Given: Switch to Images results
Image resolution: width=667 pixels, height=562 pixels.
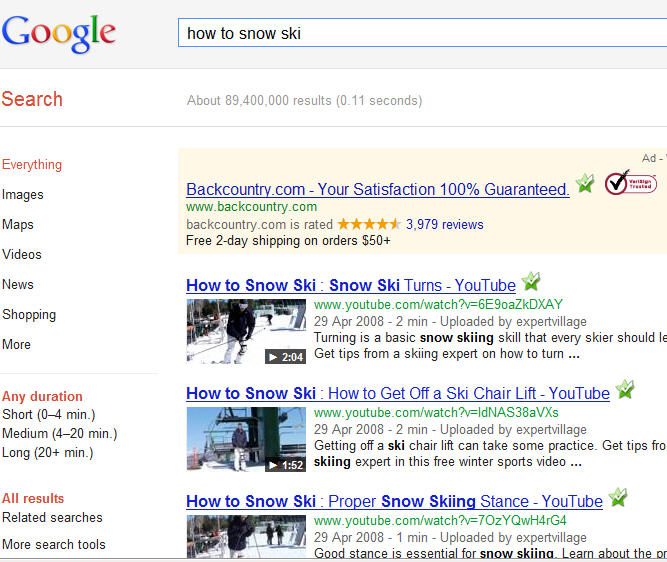Looking at the screenshot, I should pos(23,194).
